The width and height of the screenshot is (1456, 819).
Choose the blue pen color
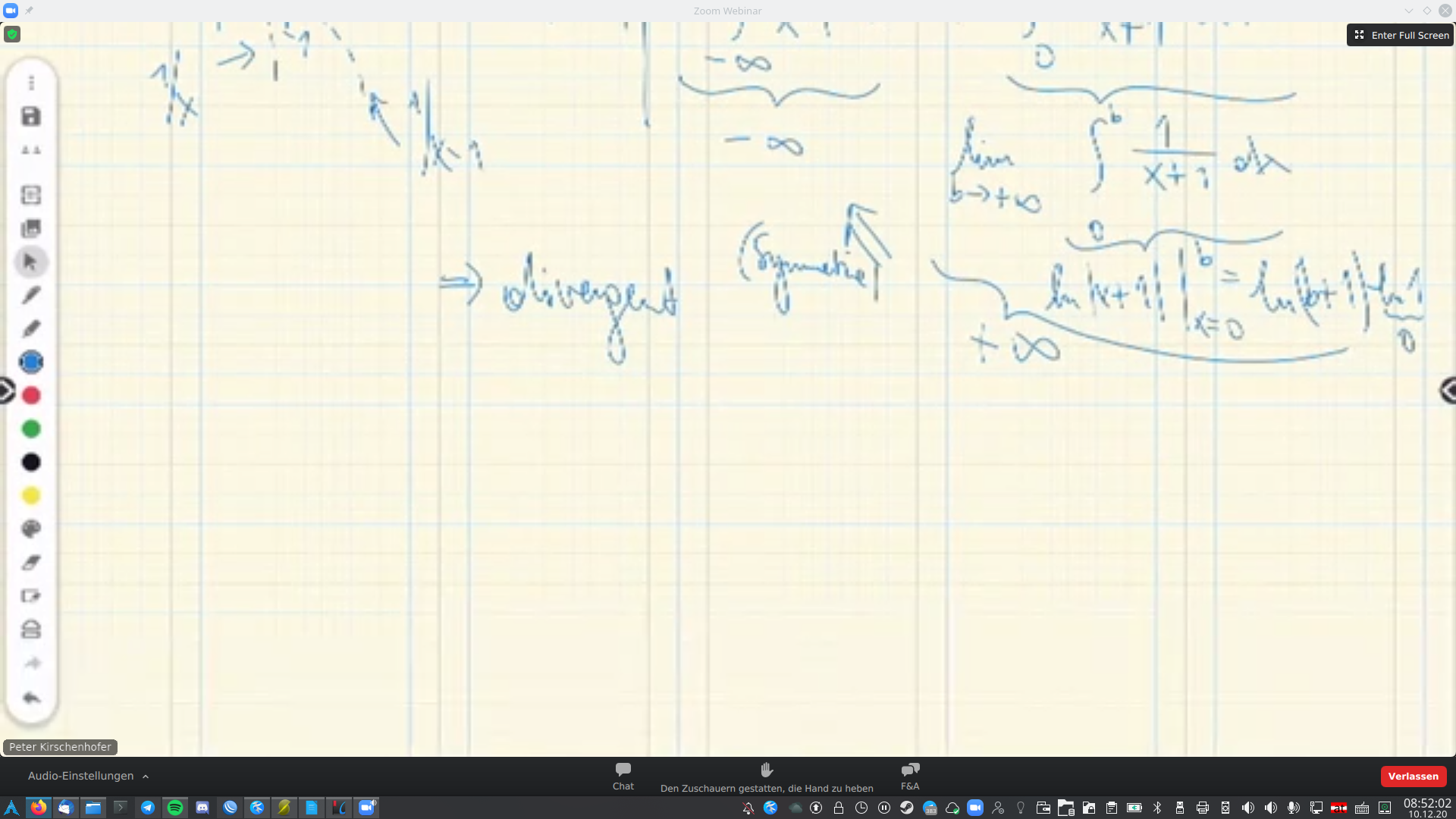pos(31,362)
